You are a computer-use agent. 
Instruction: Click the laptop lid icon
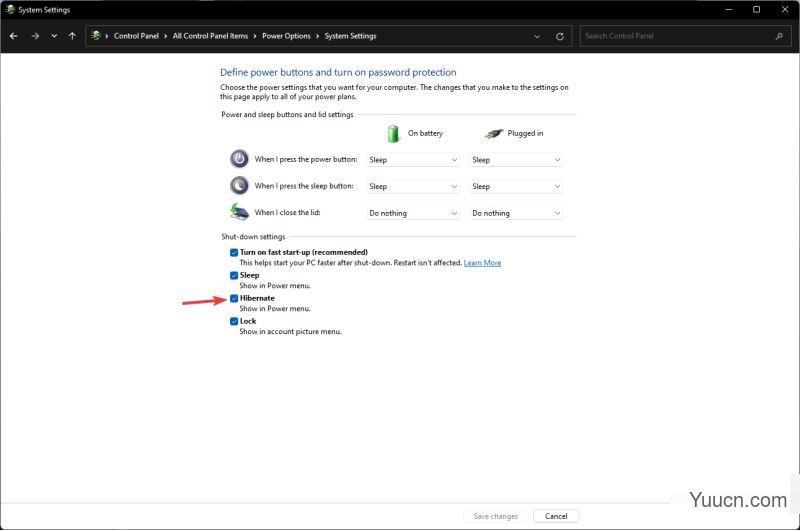(x=239, y=212)
